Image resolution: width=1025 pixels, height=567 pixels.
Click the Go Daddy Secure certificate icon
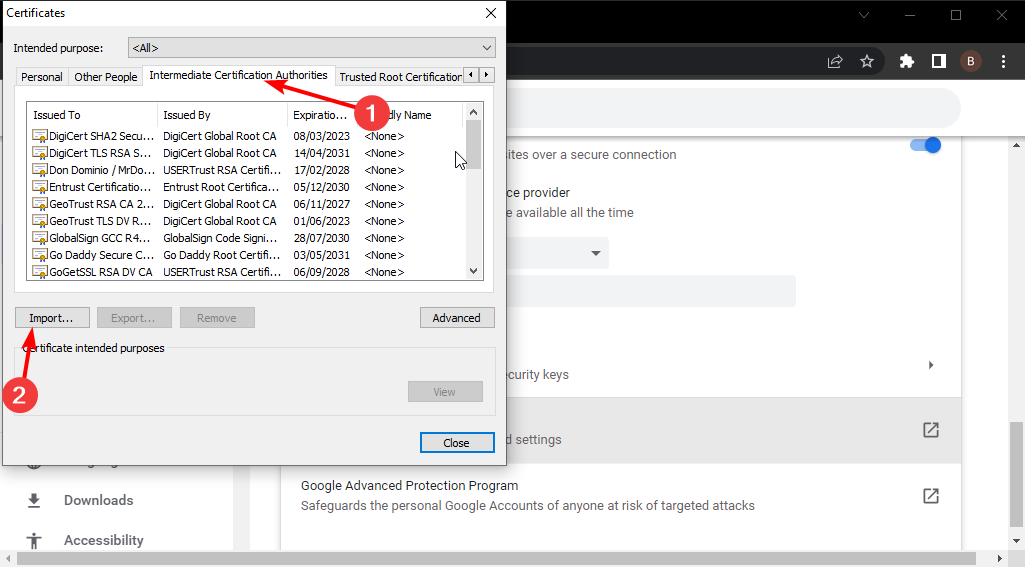(40, 255)
